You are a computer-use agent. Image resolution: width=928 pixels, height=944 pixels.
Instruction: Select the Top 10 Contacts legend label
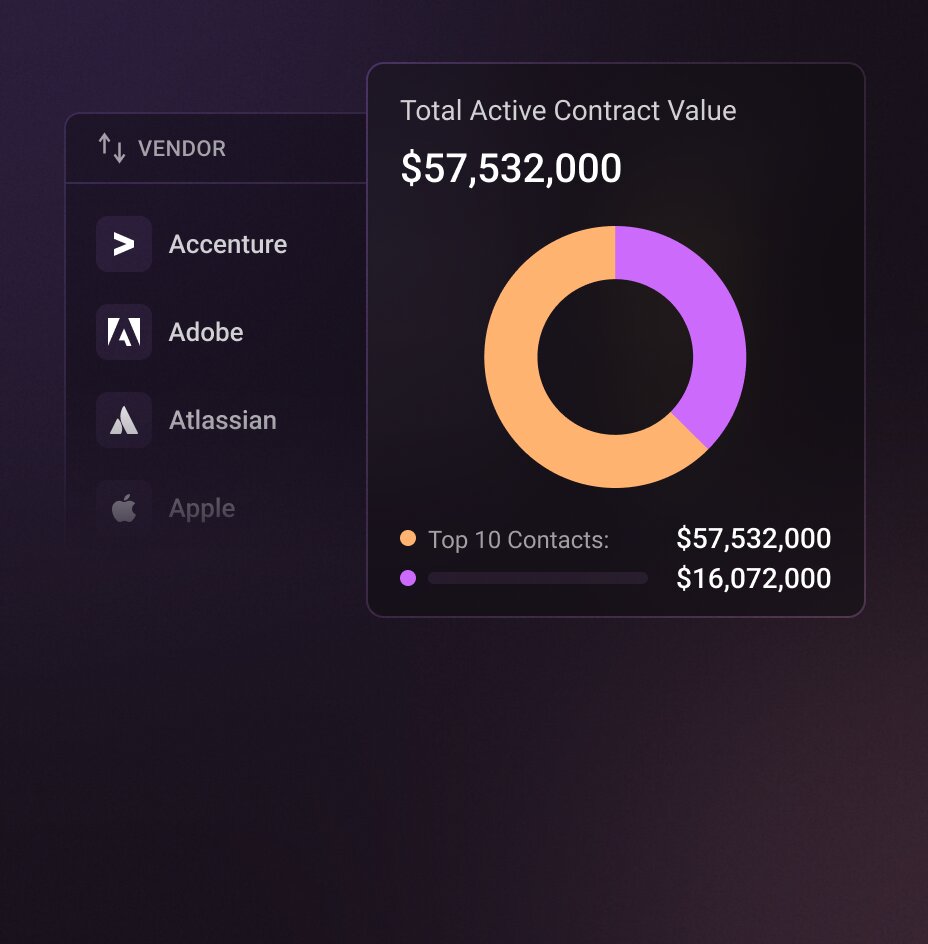pos(518,540)
